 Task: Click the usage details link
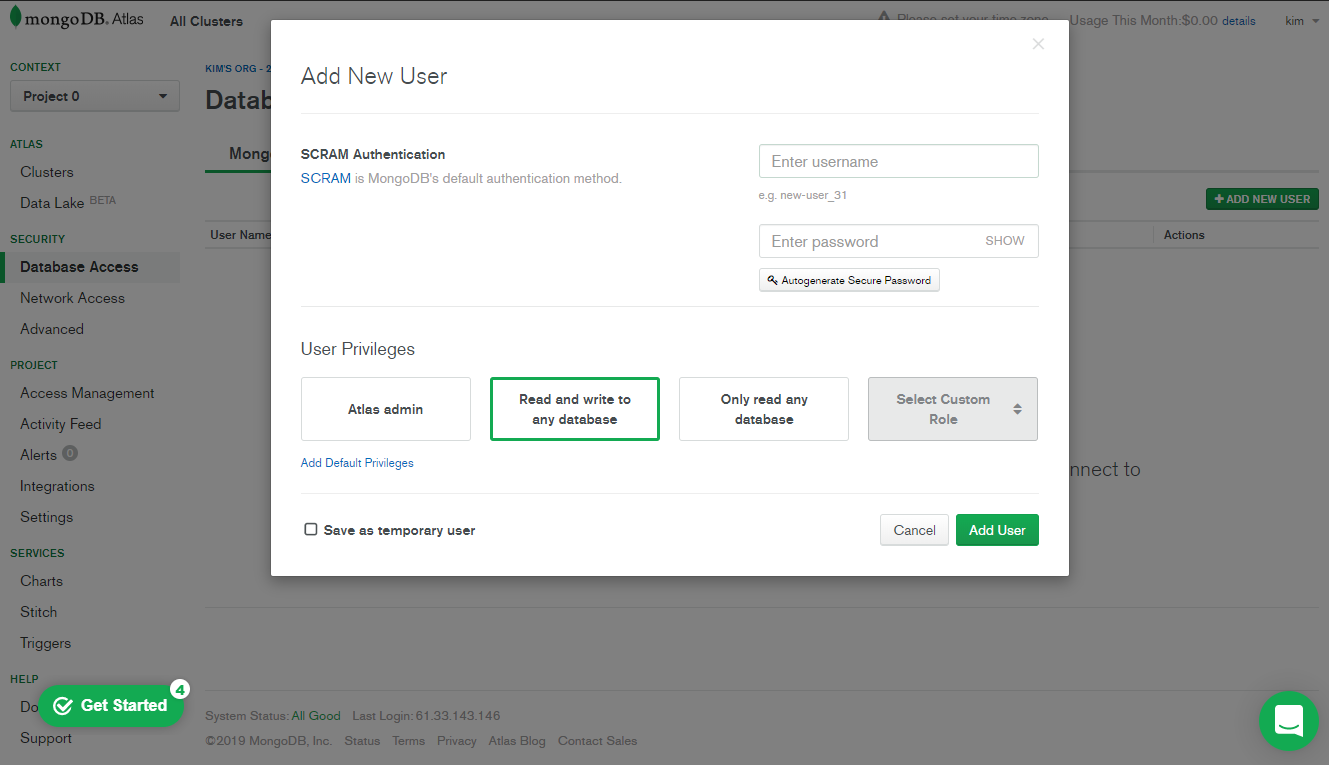click(1238, 21)
